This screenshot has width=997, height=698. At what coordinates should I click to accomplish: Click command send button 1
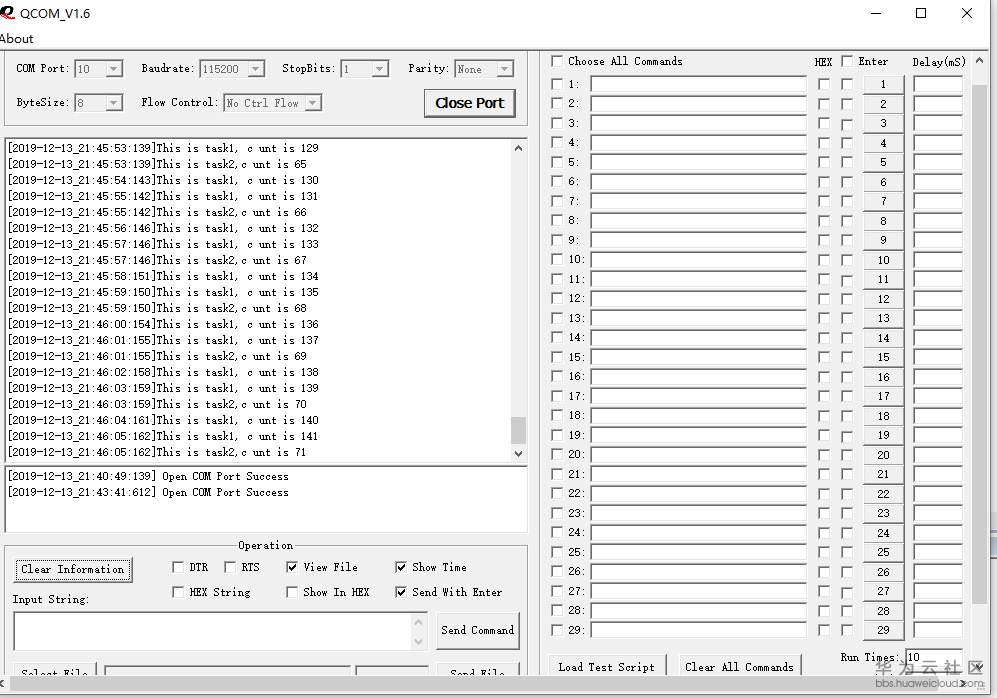tap(883, 84)
